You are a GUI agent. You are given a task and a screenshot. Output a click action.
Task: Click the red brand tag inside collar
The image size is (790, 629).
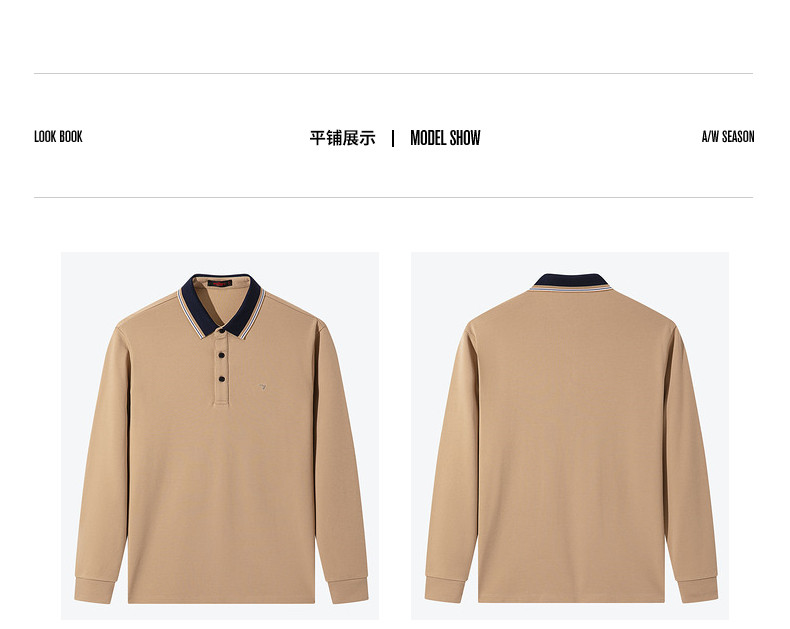pos(220,283)
